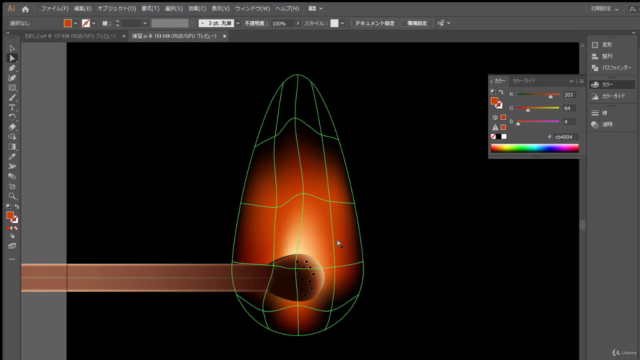Screen dimensions: 640x360
Task: Open the ウィンドウ(W) menu
Action: pyautogui.click(x=252, y=9)
